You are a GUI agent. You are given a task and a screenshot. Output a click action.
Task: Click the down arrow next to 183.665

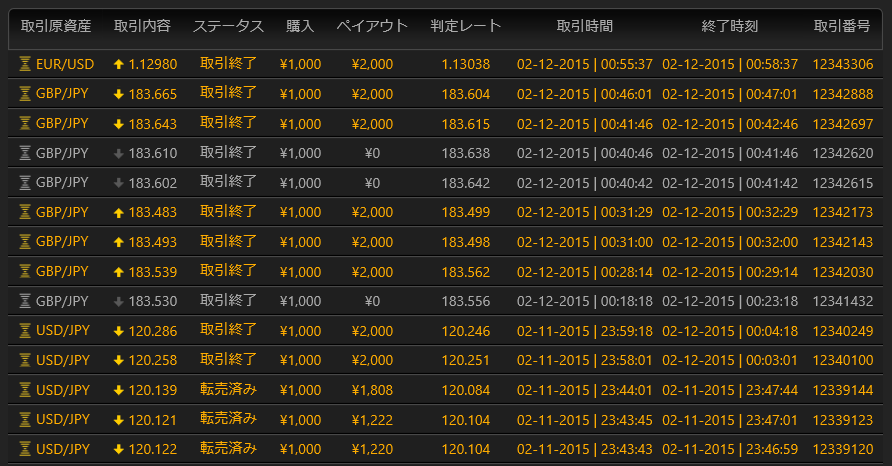[x=118, y=94]
